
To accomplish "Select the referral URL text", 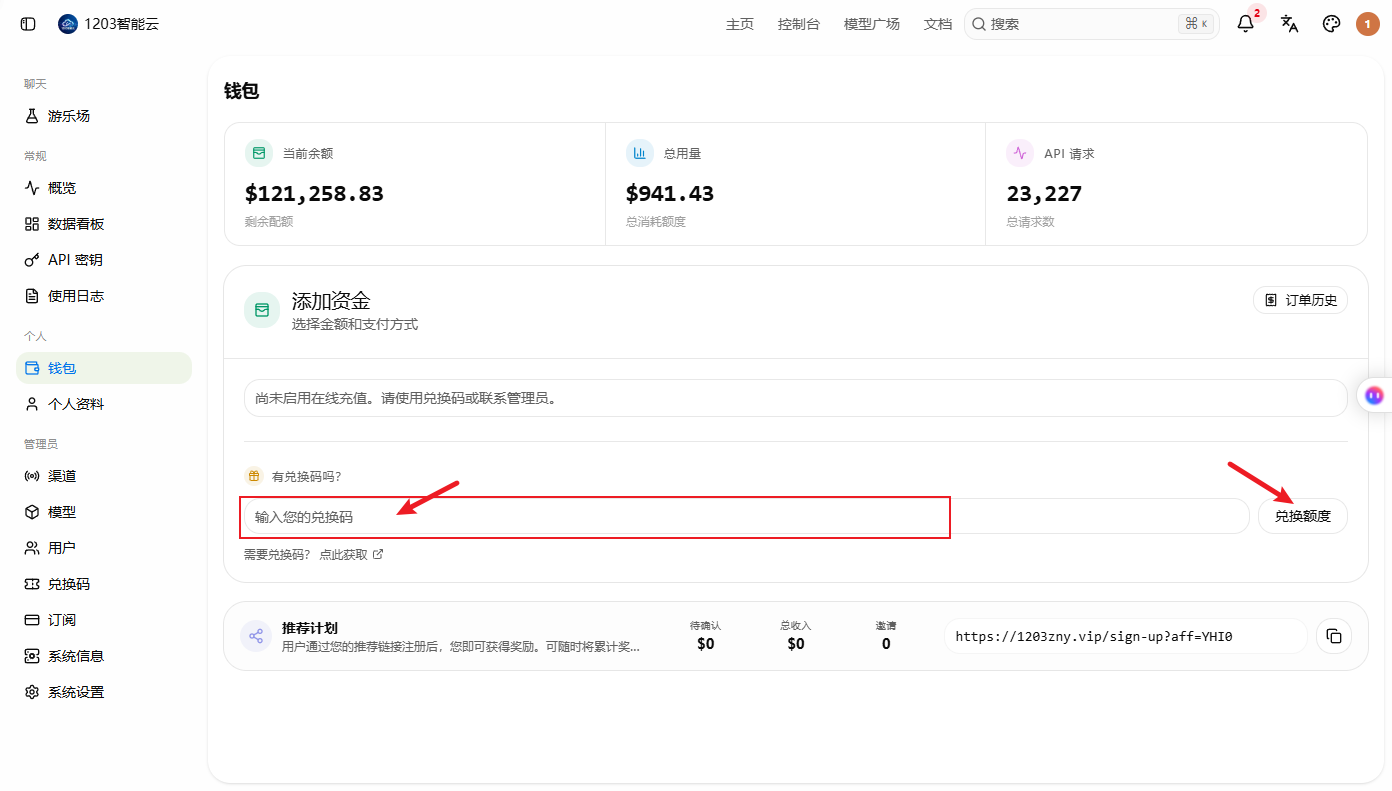I will tap(1094, 636).
